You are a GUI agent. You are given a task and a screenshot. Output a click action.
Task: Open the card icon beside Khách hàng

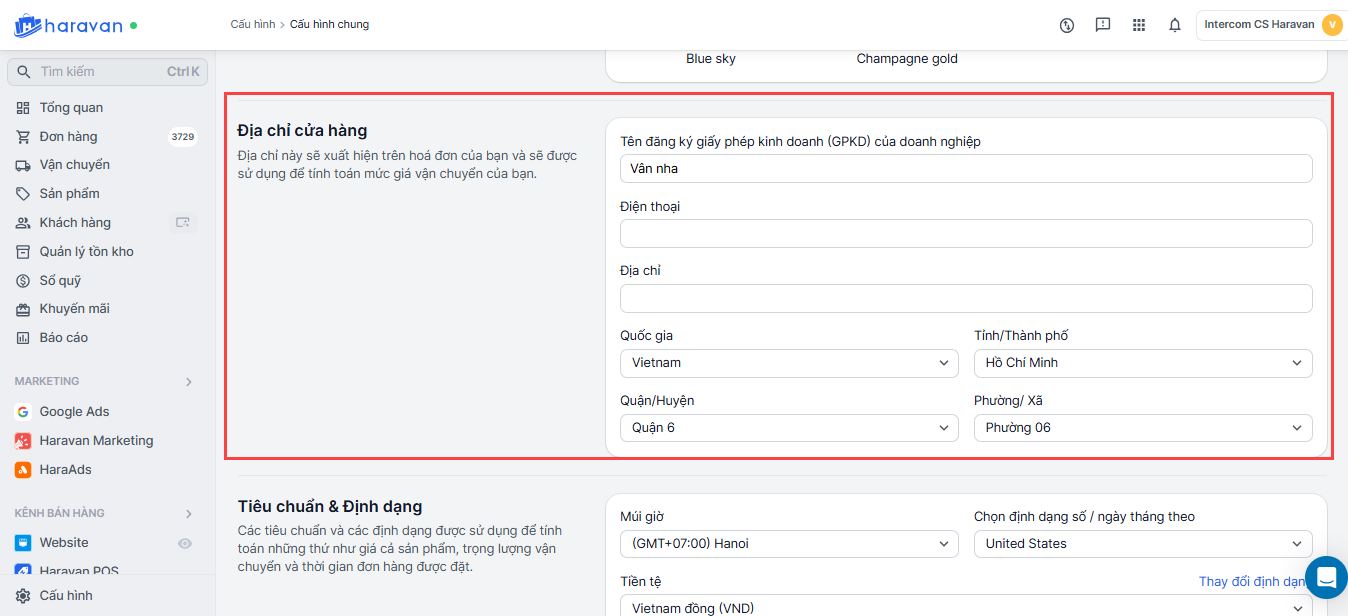183,222
